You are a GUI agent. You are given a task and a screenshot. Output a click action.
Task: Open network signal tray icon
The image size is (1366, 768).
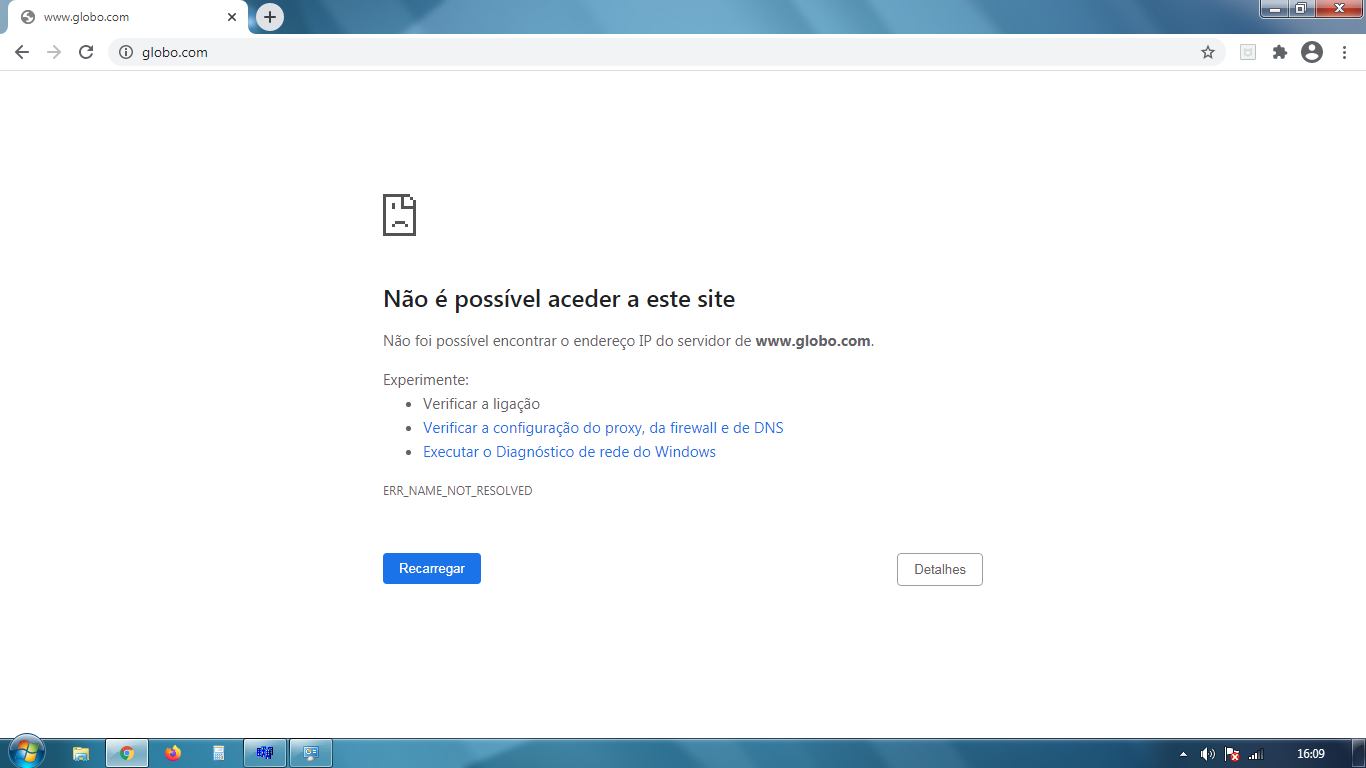tap(1257, 754)
